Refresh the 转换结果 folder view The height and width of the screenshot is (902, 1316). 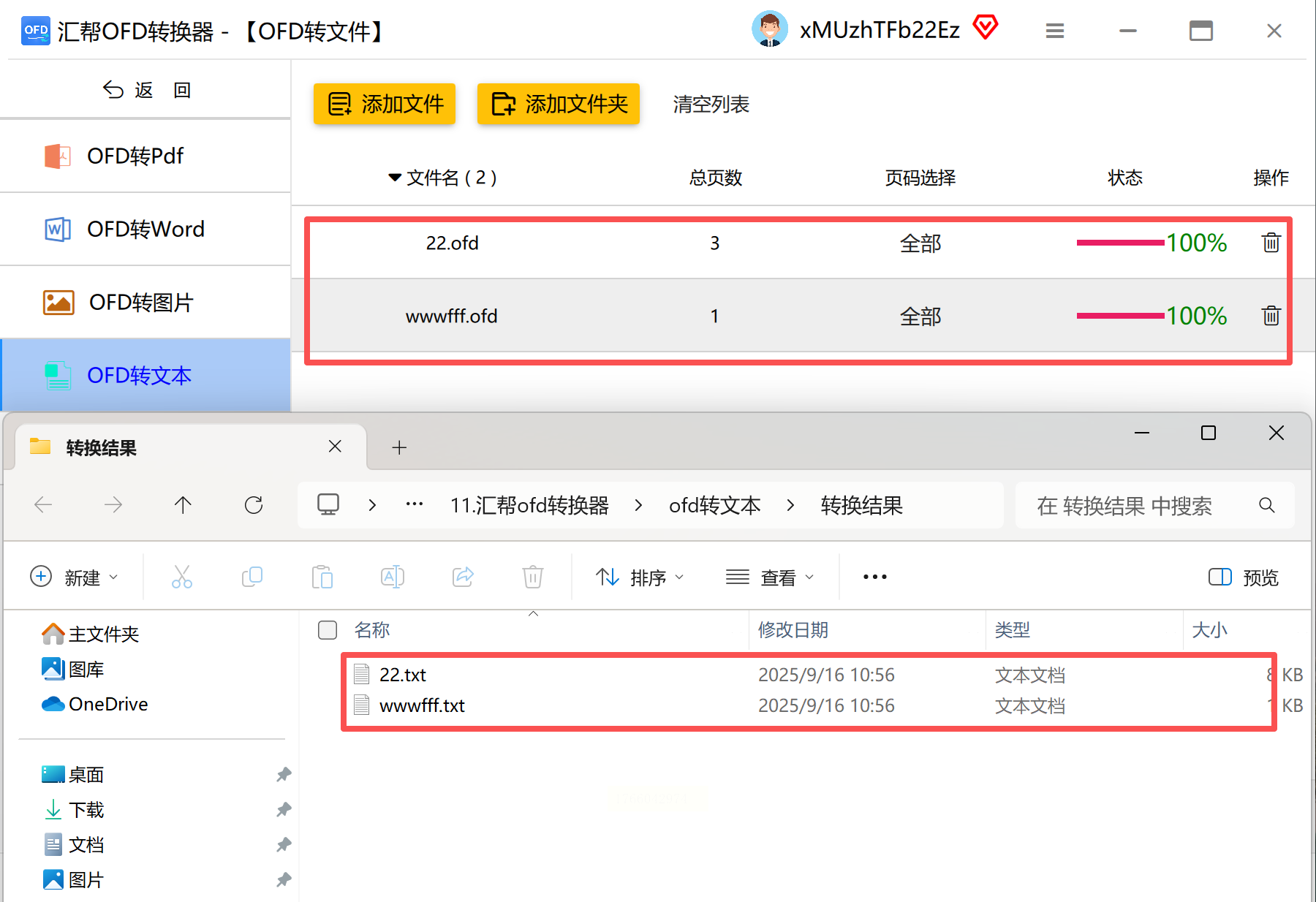[254, 505]
